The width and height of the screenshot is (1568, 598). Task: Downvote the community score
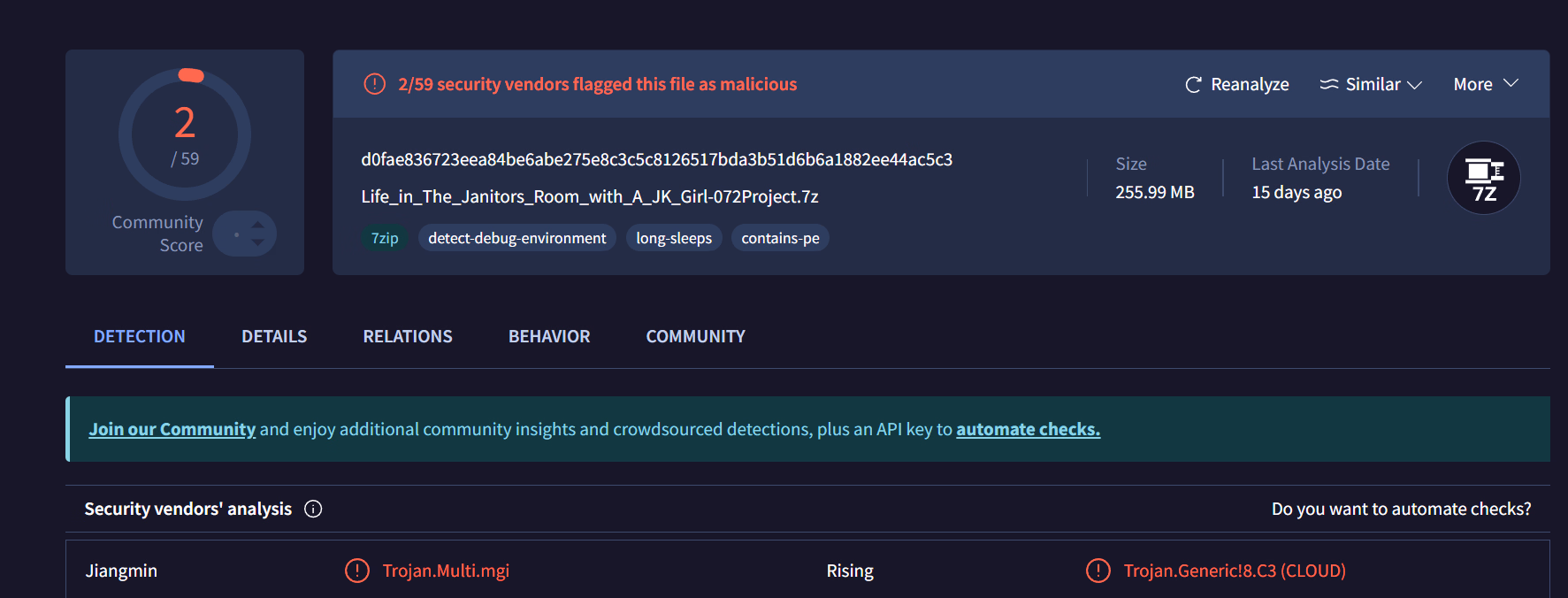click(257, 242)
